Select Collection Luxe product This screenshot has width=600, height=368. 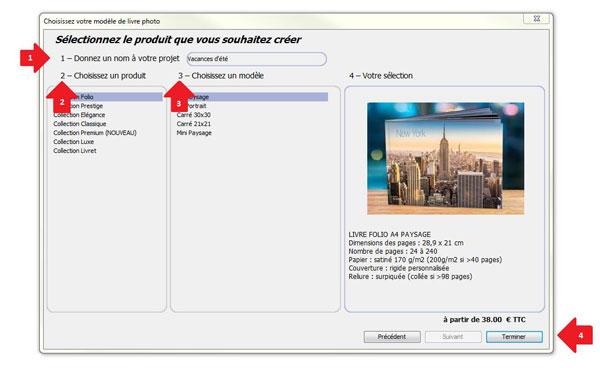[73, 142]
